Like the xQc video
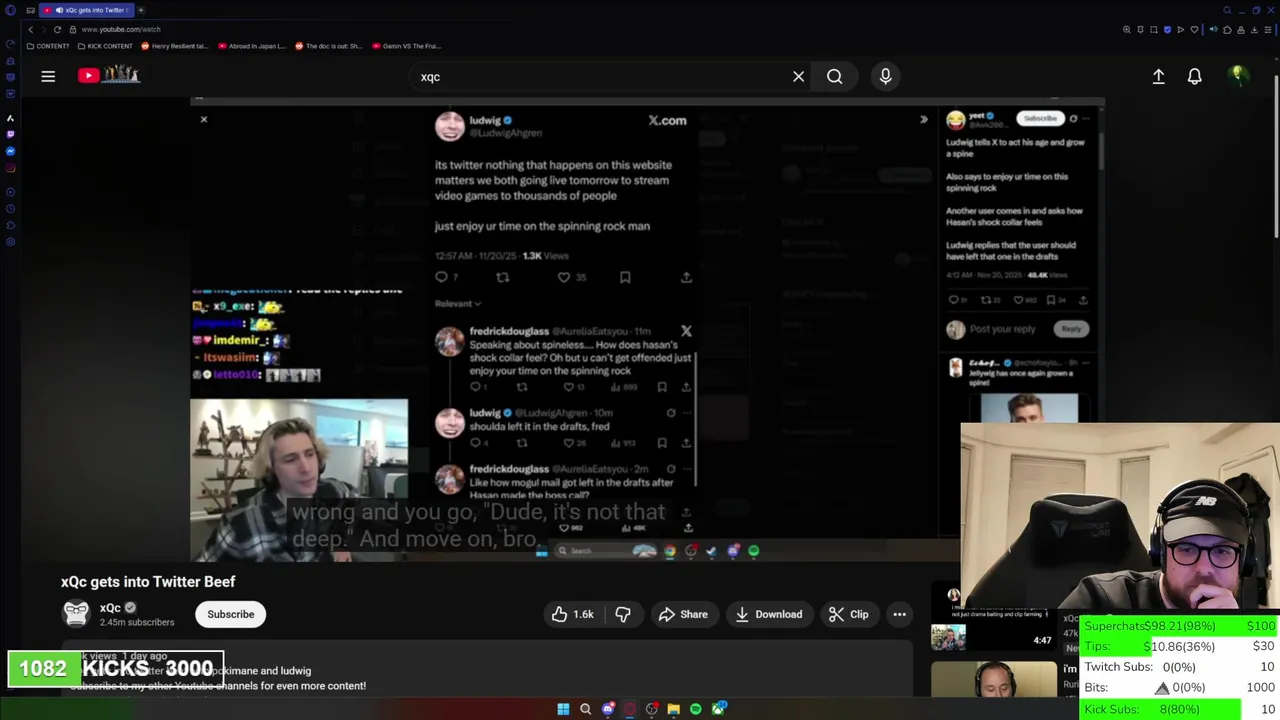This screenshot has width=1280, height=720. point(572,614)
